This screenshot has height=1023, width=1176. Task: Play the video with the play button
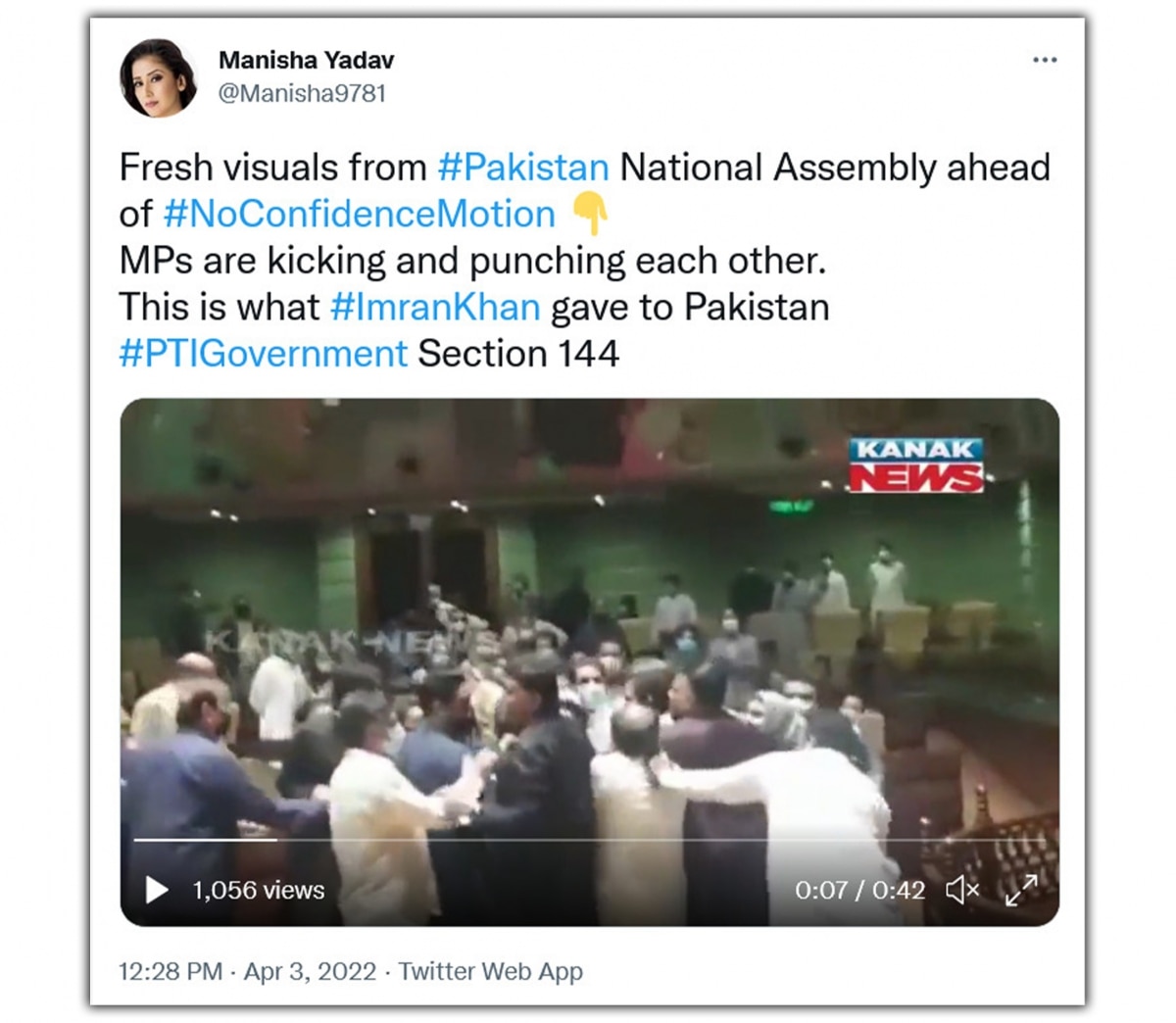[156, 890]
